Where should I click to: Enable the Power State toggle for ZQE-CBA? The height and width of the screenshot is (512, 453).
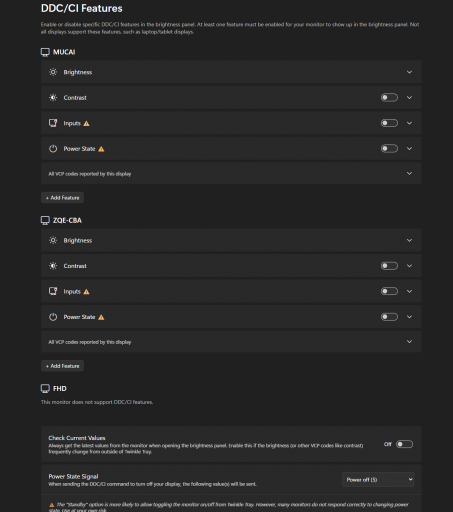pyautogui.click(x=389, y=317)
